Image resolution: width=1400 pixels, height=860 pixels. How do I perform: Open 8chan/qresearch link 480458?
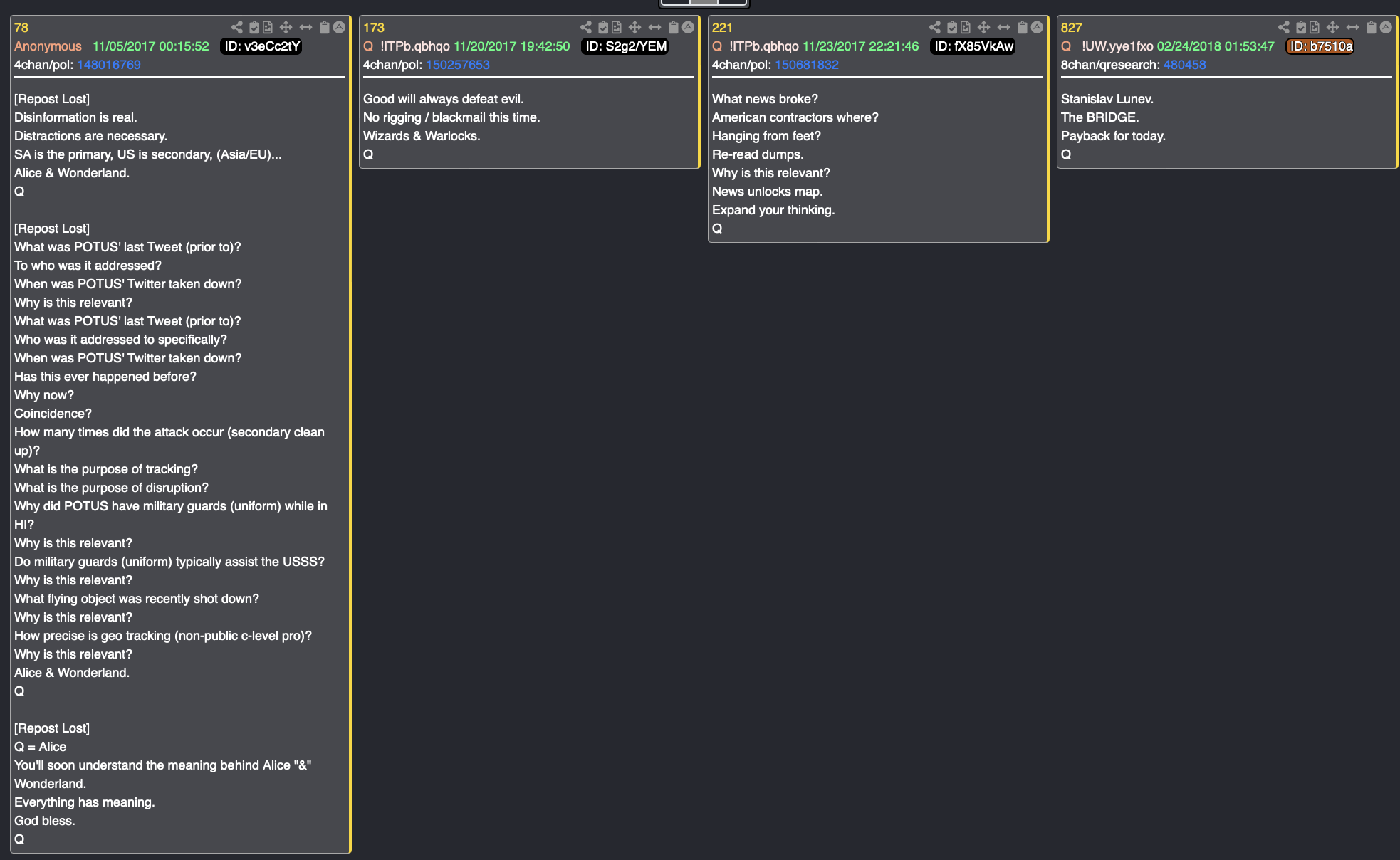[1185, 65]
